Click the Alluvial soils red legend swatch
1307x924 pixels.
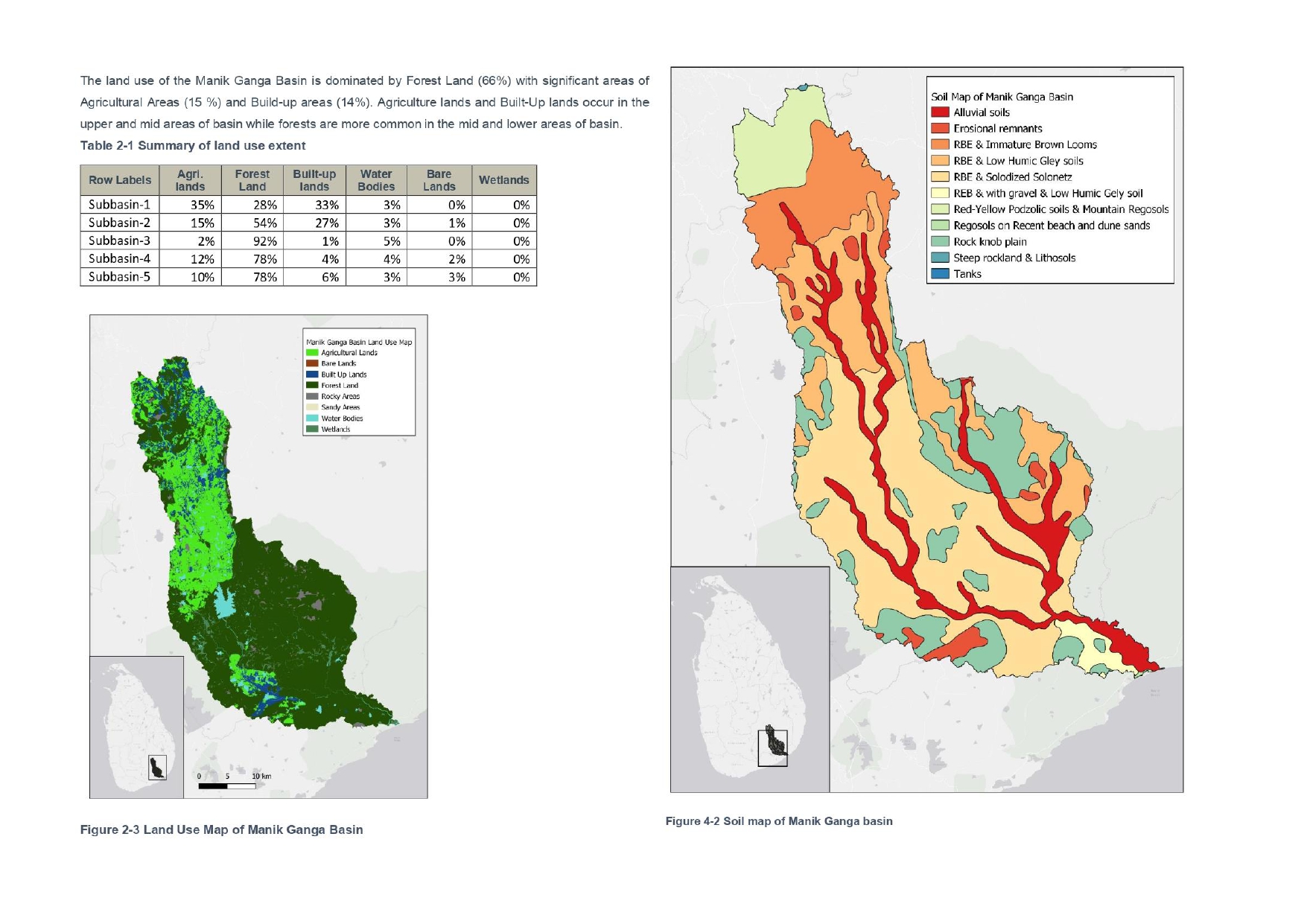point(940,112)
